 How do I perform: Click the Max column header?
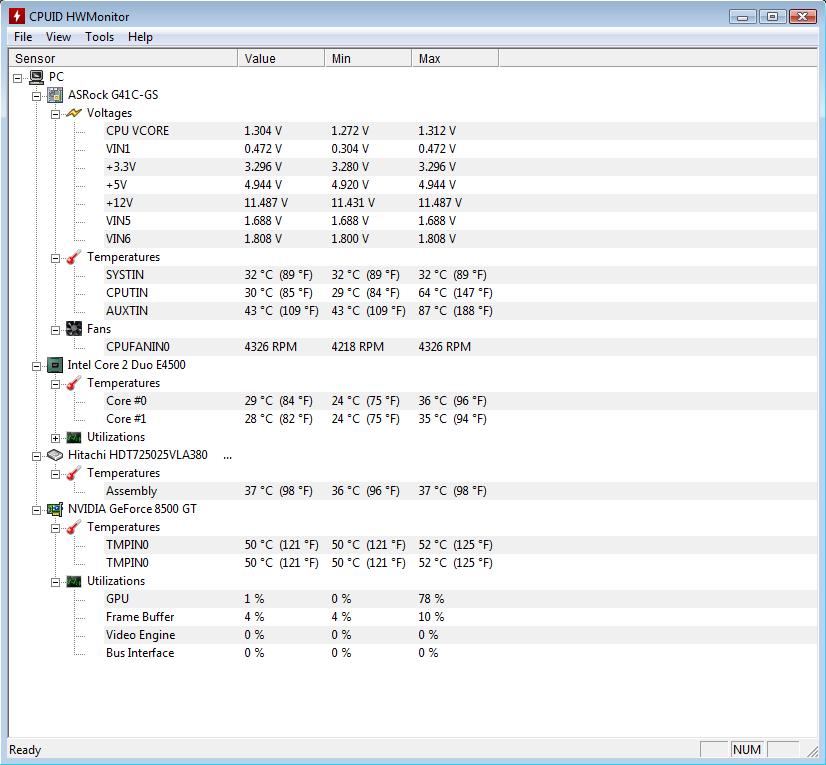click(x=455, y=58)
